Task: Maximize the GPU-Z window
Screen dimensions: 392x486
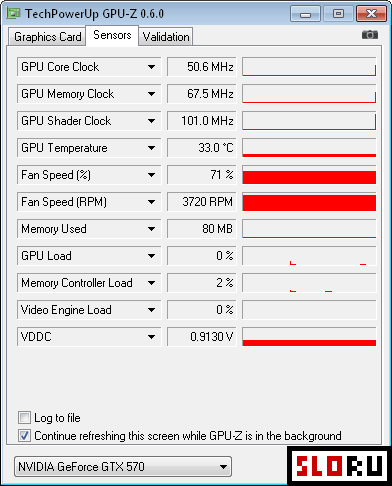Action: [x=338, y=14]
